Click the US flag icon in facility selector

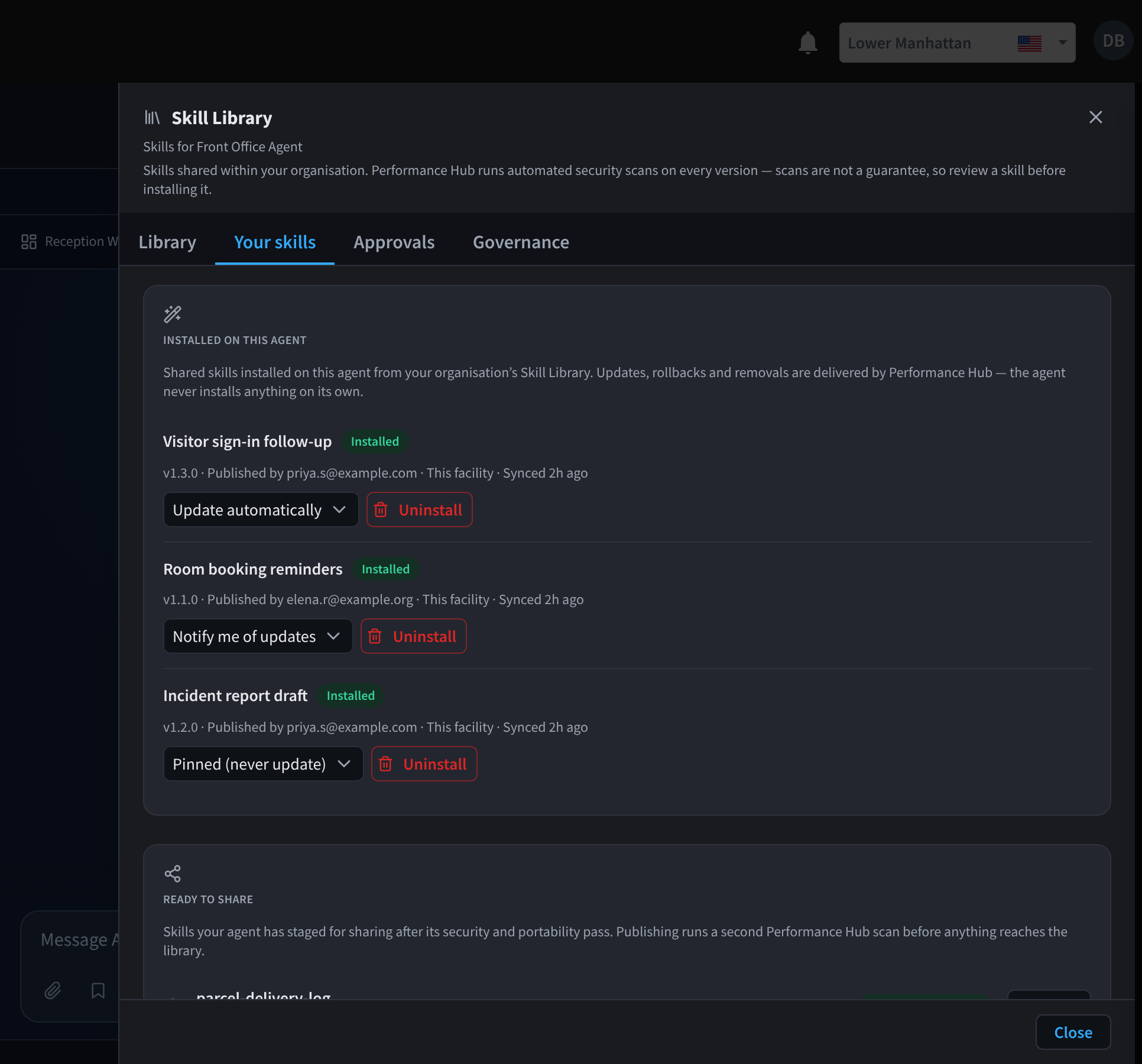1029,43
